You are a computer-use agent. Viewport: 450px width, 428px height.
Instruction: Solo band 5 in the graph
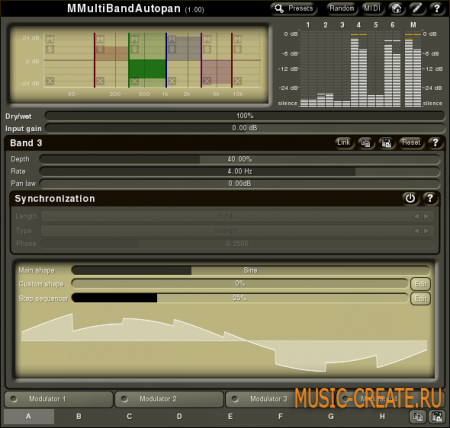[207, 49]
